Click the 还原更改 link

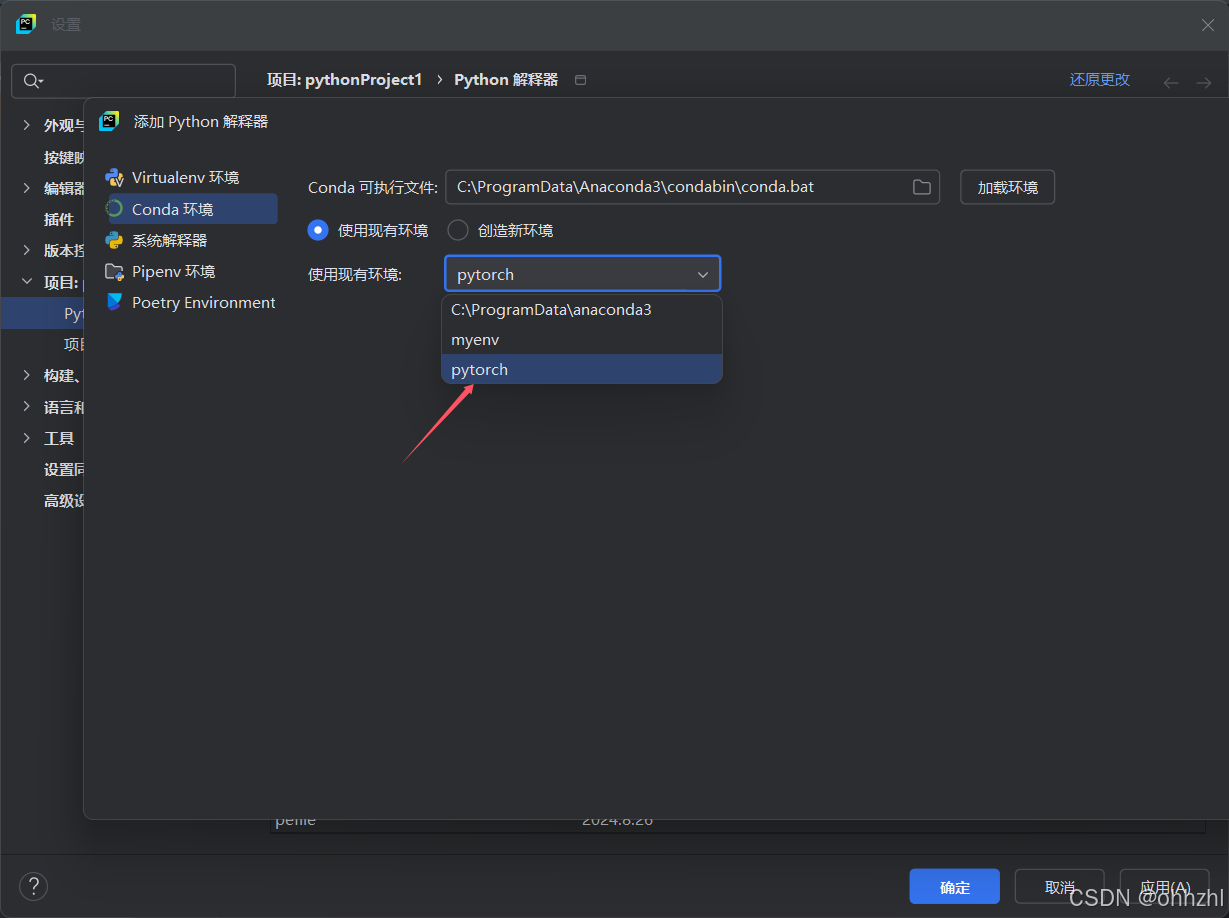1100,80
